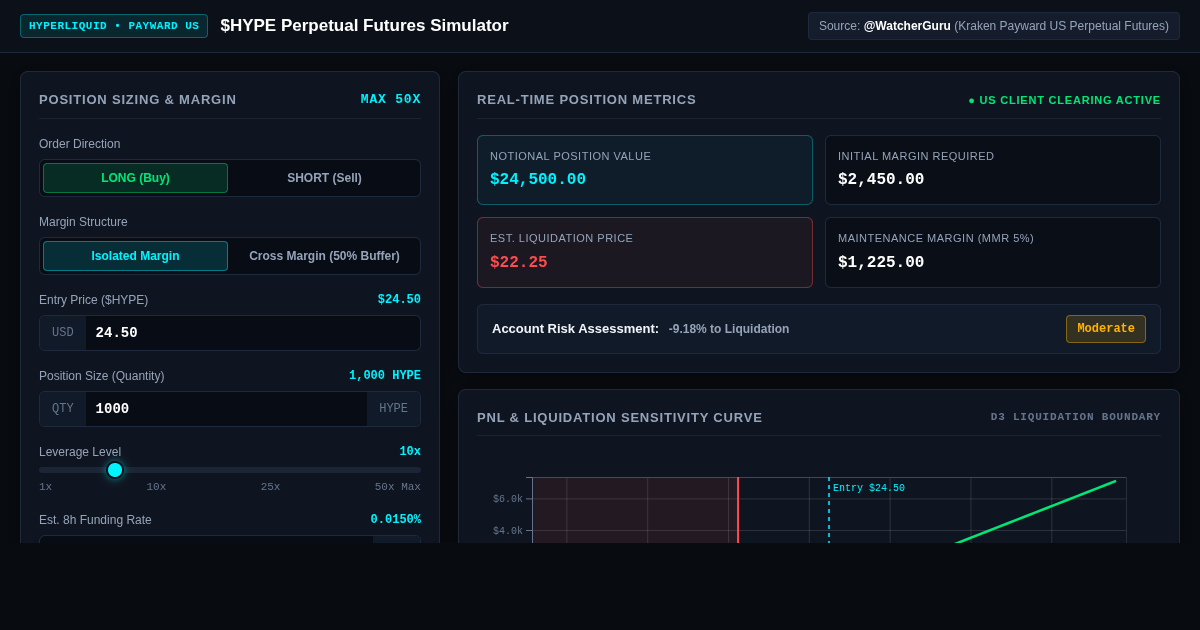The height and width of the screenshot is (630, 1200).
Task: Click the 1,000 HYPE position size readout
Action: tap(385, 376)
